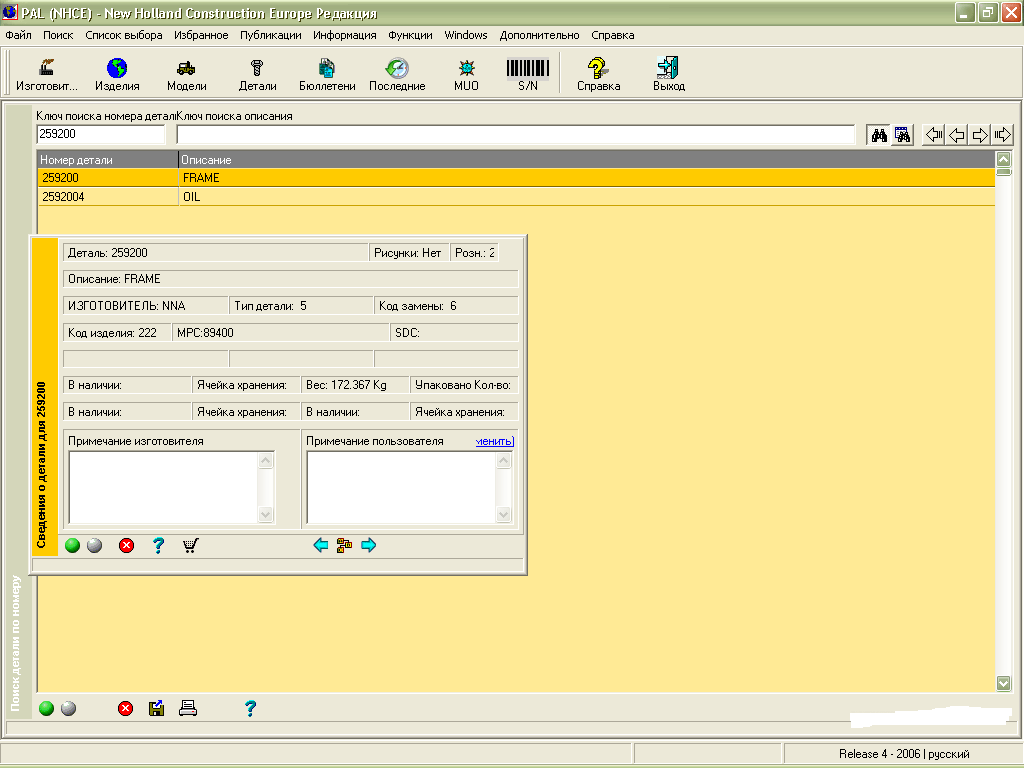
Task: Show the Последние (recent) toolbar icon
Action: point(397,74)
